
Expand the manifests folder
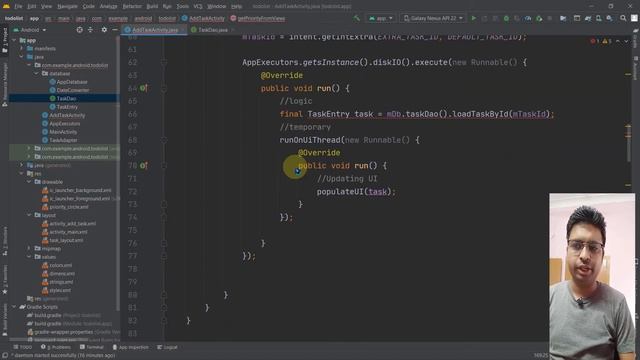click(x=22, y=49)
